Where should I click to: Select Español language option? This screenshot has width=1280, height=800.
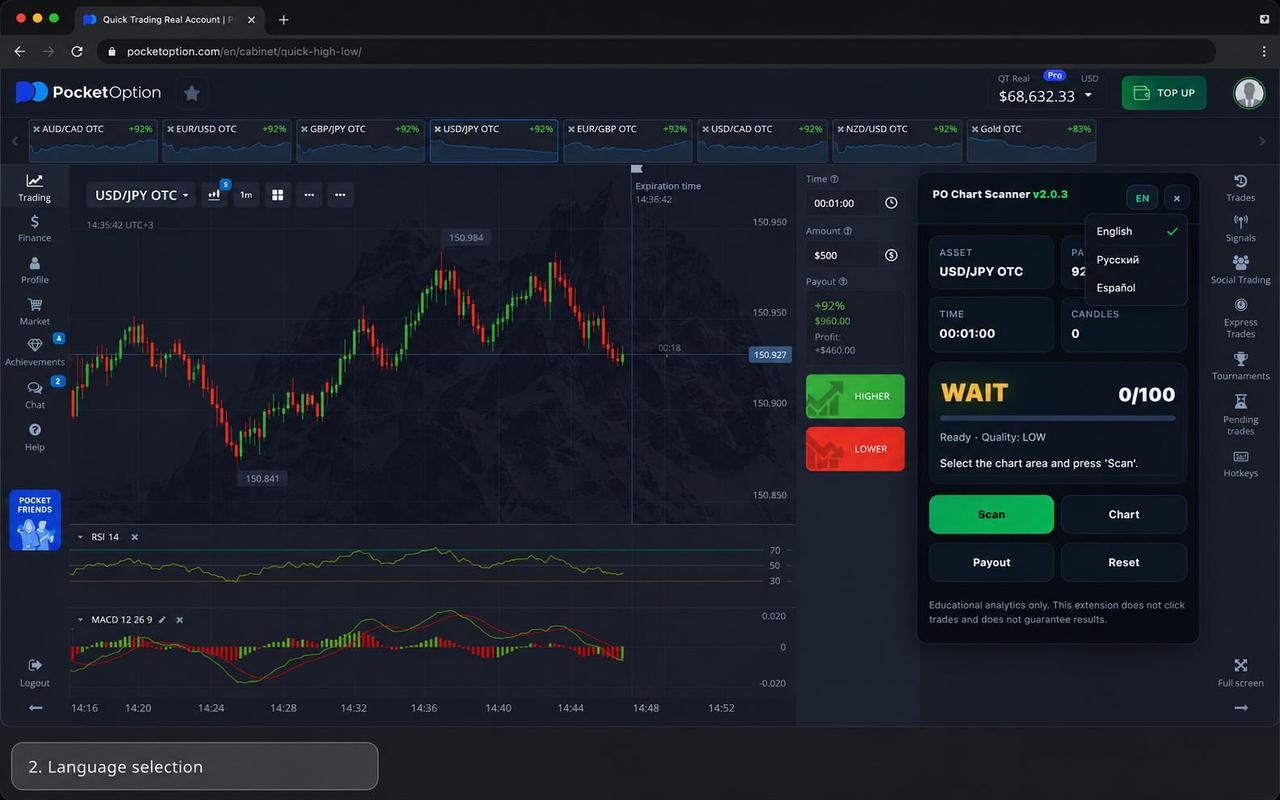1136,287
